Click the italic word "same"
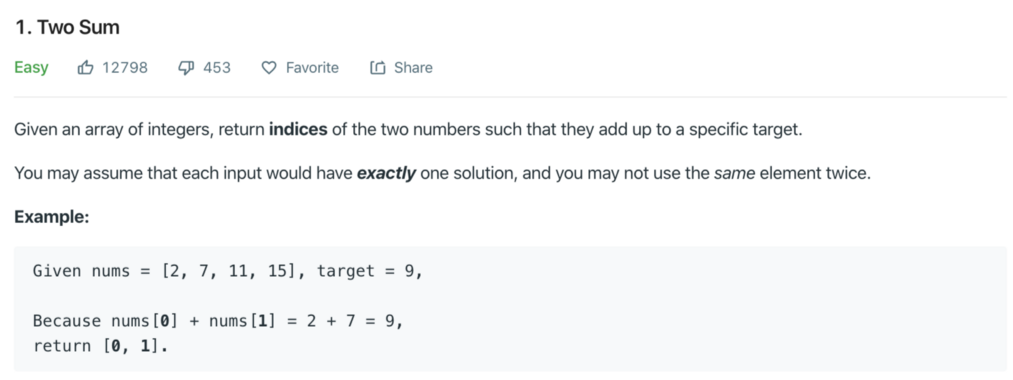This screenshot has height=380, width=1013. (735, 173)
